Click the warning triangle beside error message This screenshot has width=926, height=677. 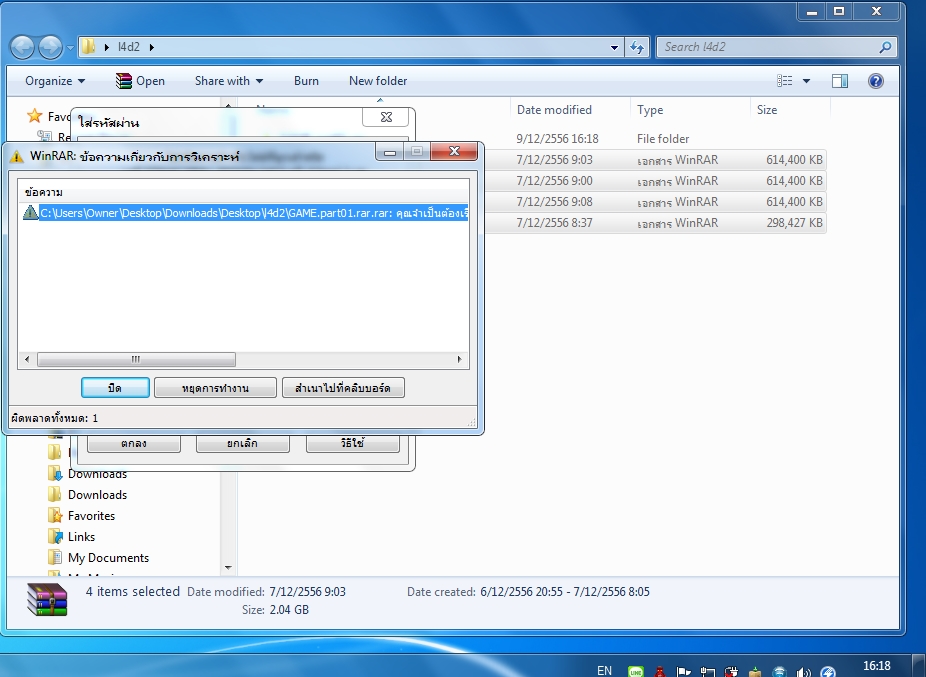(x=30, y=213)
